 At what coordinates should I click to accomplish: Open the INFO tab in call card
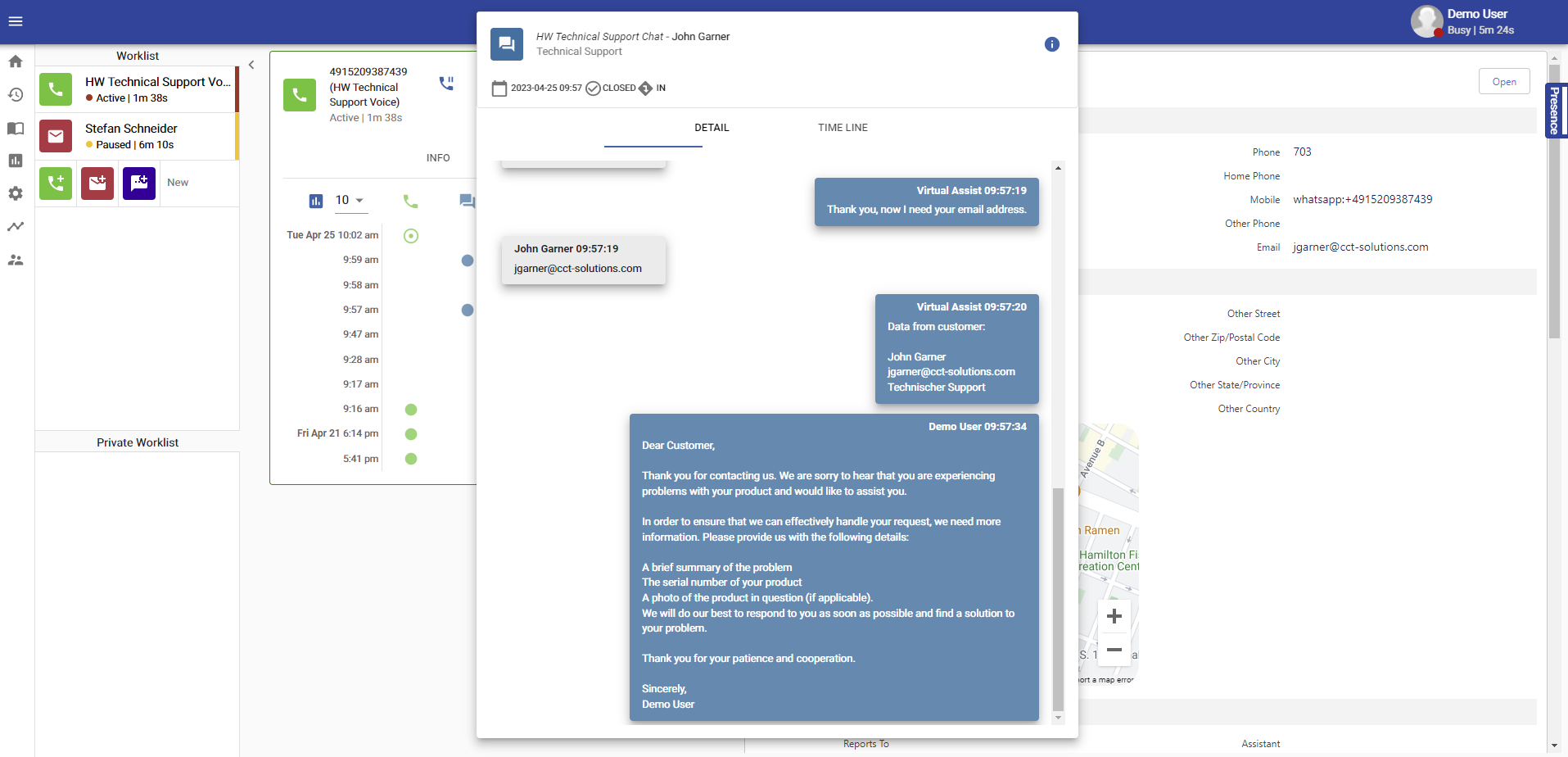tap(438, 158)
